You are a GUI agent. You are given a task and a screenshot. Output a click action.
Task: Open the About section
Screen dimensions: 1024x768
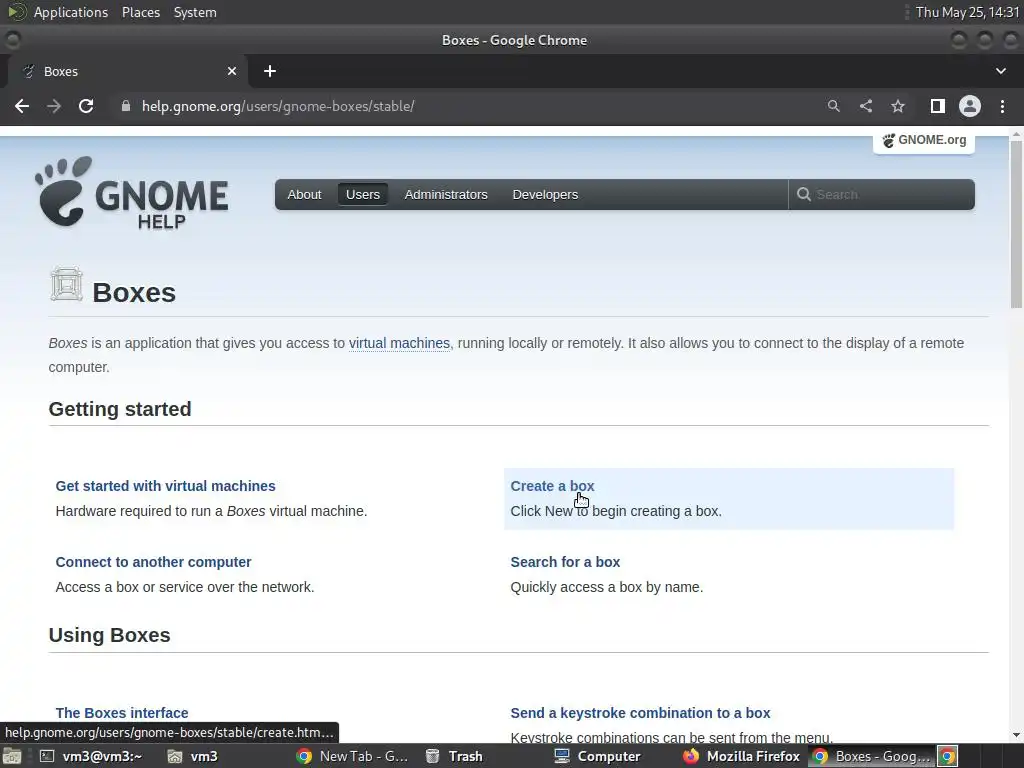304,195
